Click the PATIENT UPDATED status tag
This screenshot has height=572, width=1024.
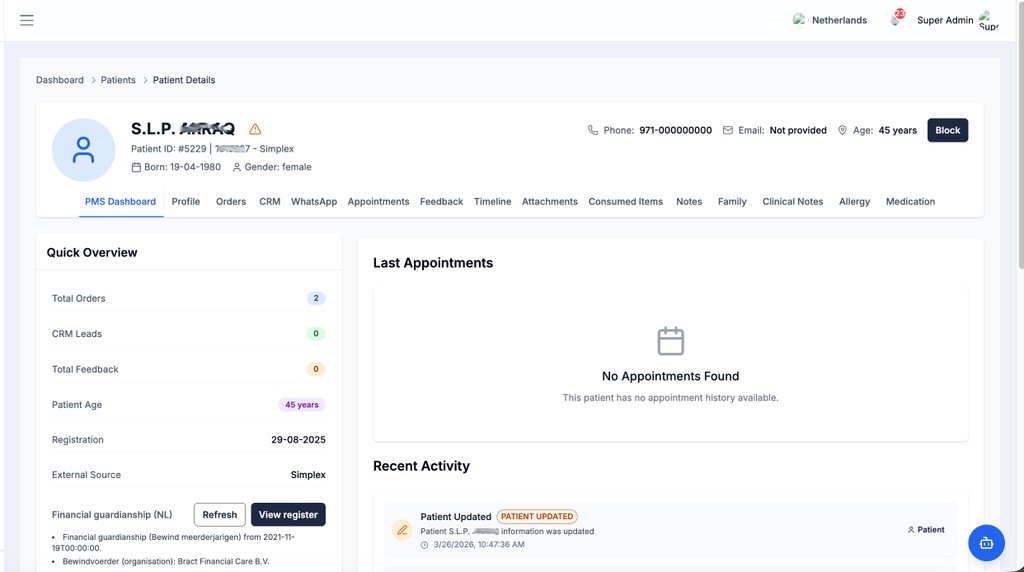[537, 516]
